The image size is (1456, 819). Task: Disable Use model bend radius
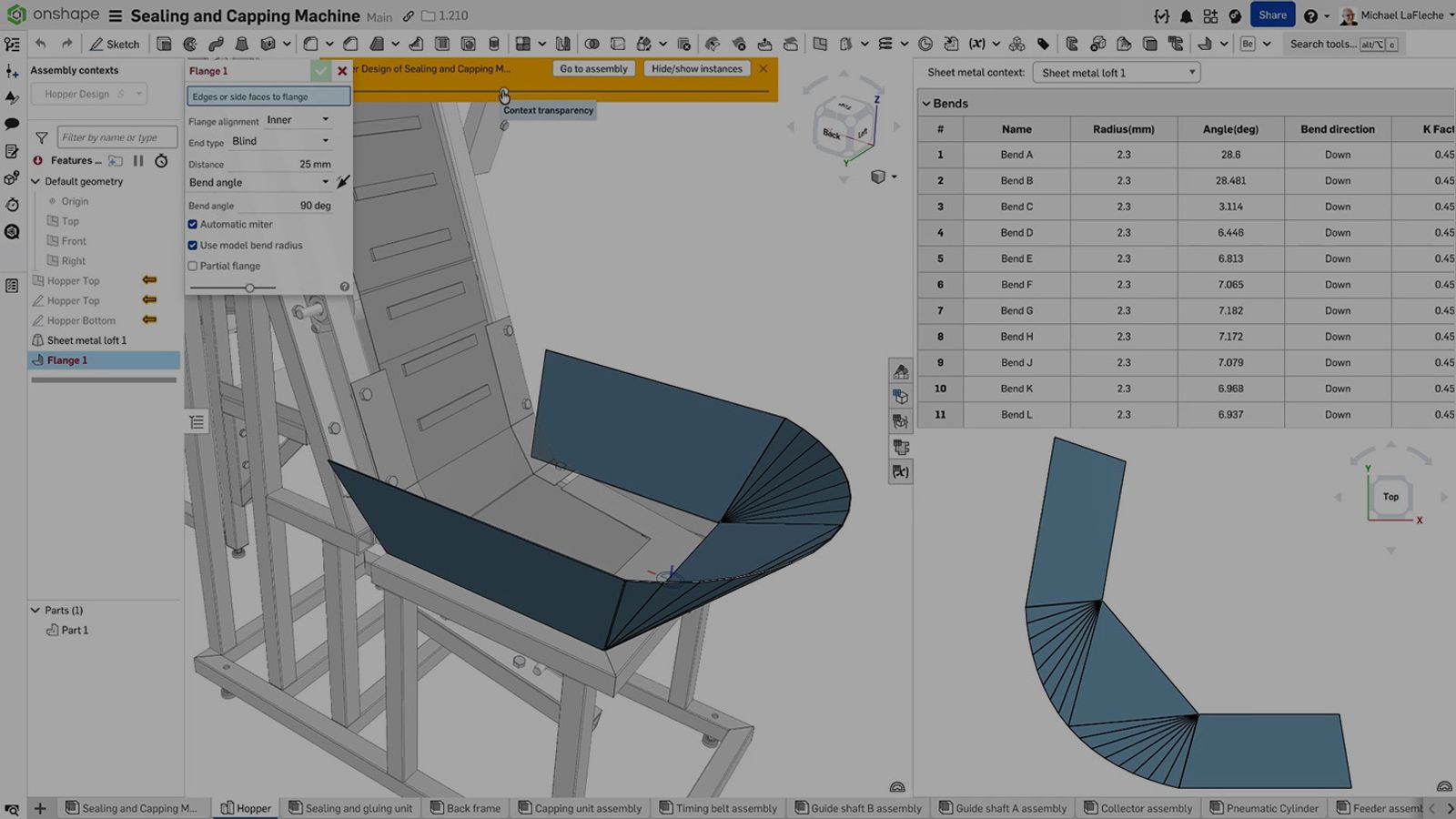click(x=193, y=246)
